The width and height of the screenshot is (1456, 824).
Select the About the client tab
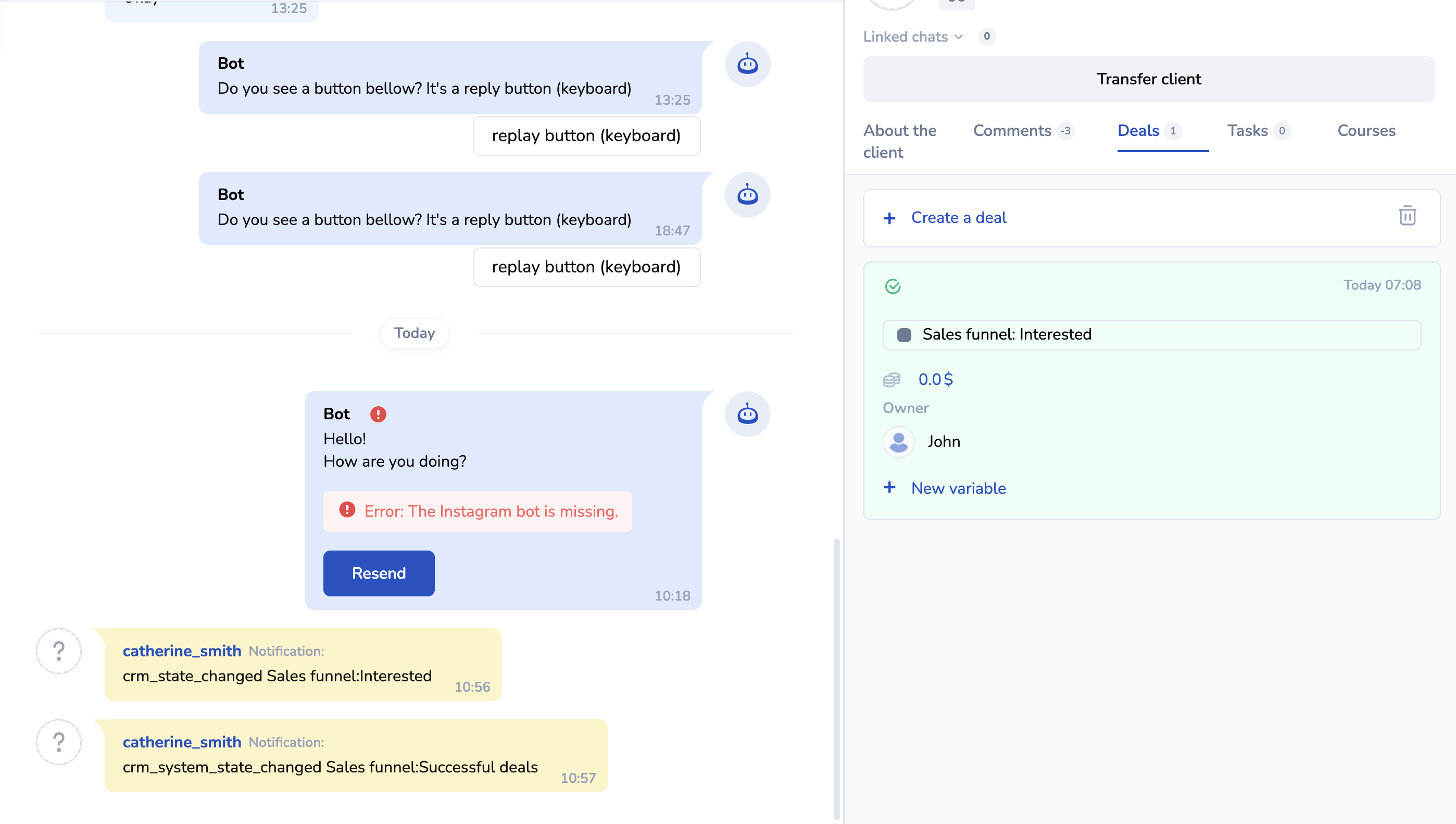(899, 142)
